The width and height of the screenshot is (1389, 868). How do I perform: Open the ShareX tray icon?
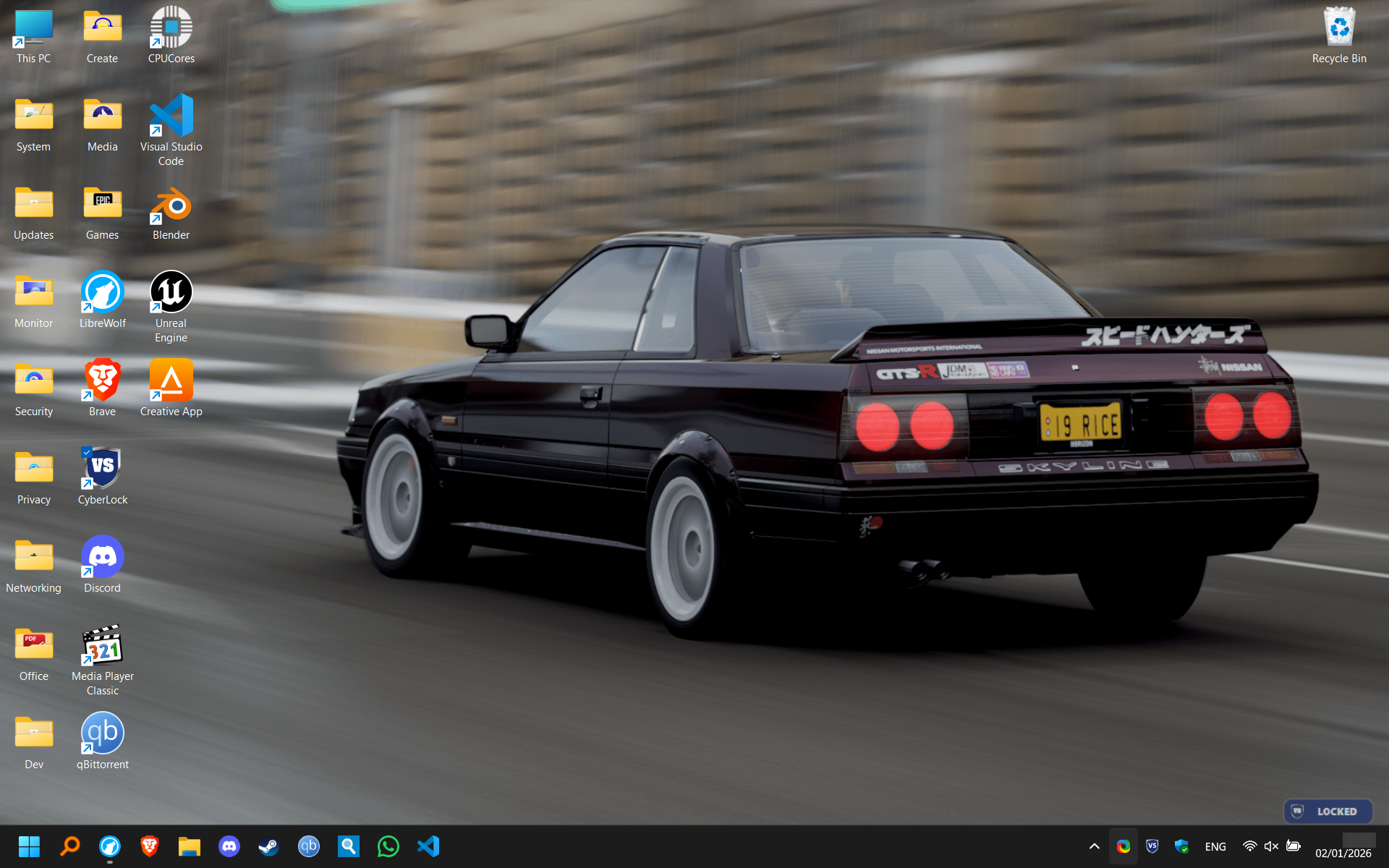point(1123,846)
